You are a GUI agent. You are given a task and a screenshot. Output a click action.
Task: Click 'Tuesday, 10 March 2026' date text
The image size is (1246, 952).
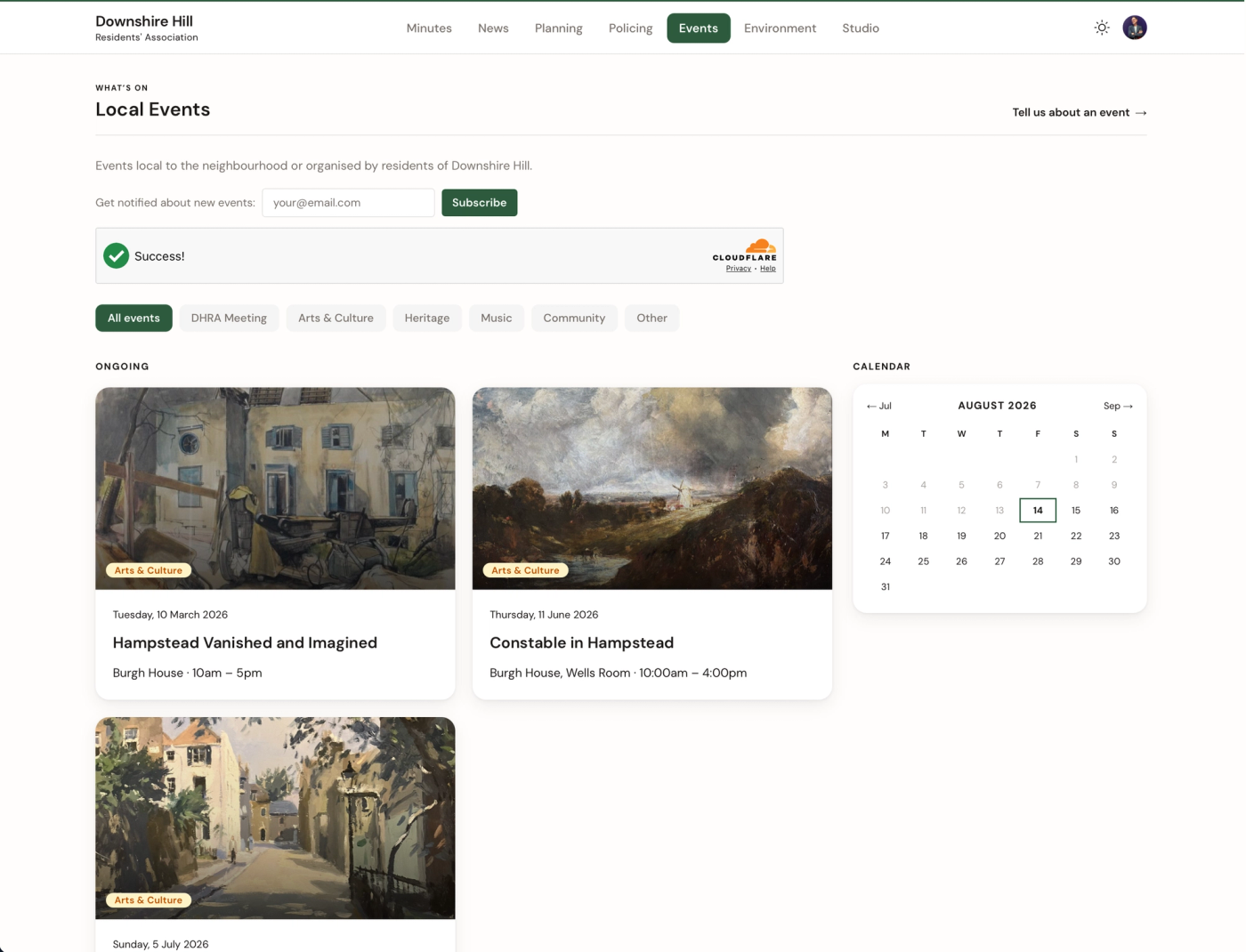[170, 615]
